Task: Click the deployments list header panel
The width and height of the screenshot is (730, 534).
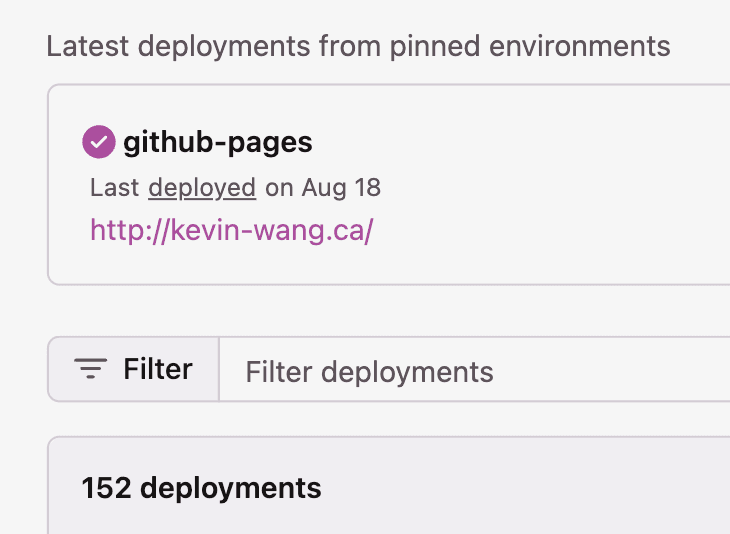Action: [389, 486]
